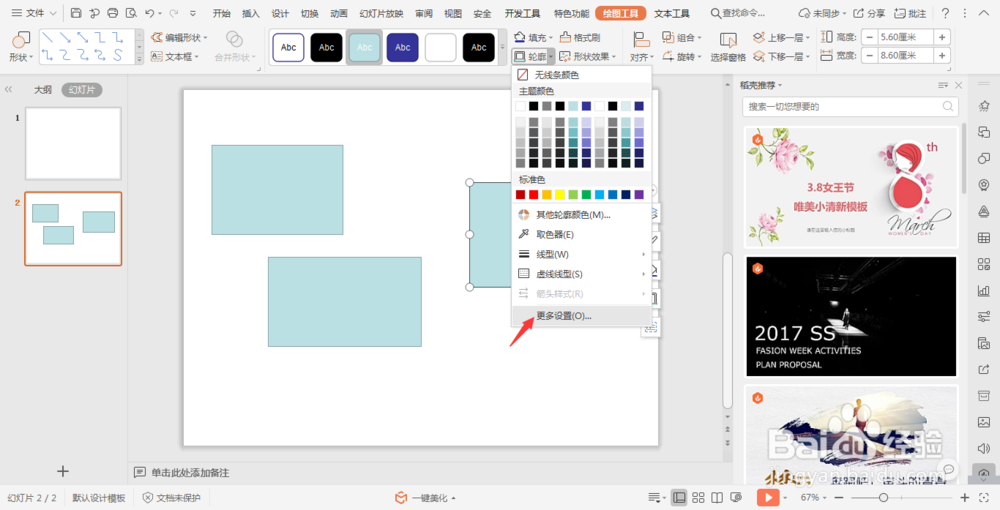Image resolution: width=1000 pixels, height=510 pixels.
Task: Click 其他轮廓颜色(M)... option
Action: [582, 215]
